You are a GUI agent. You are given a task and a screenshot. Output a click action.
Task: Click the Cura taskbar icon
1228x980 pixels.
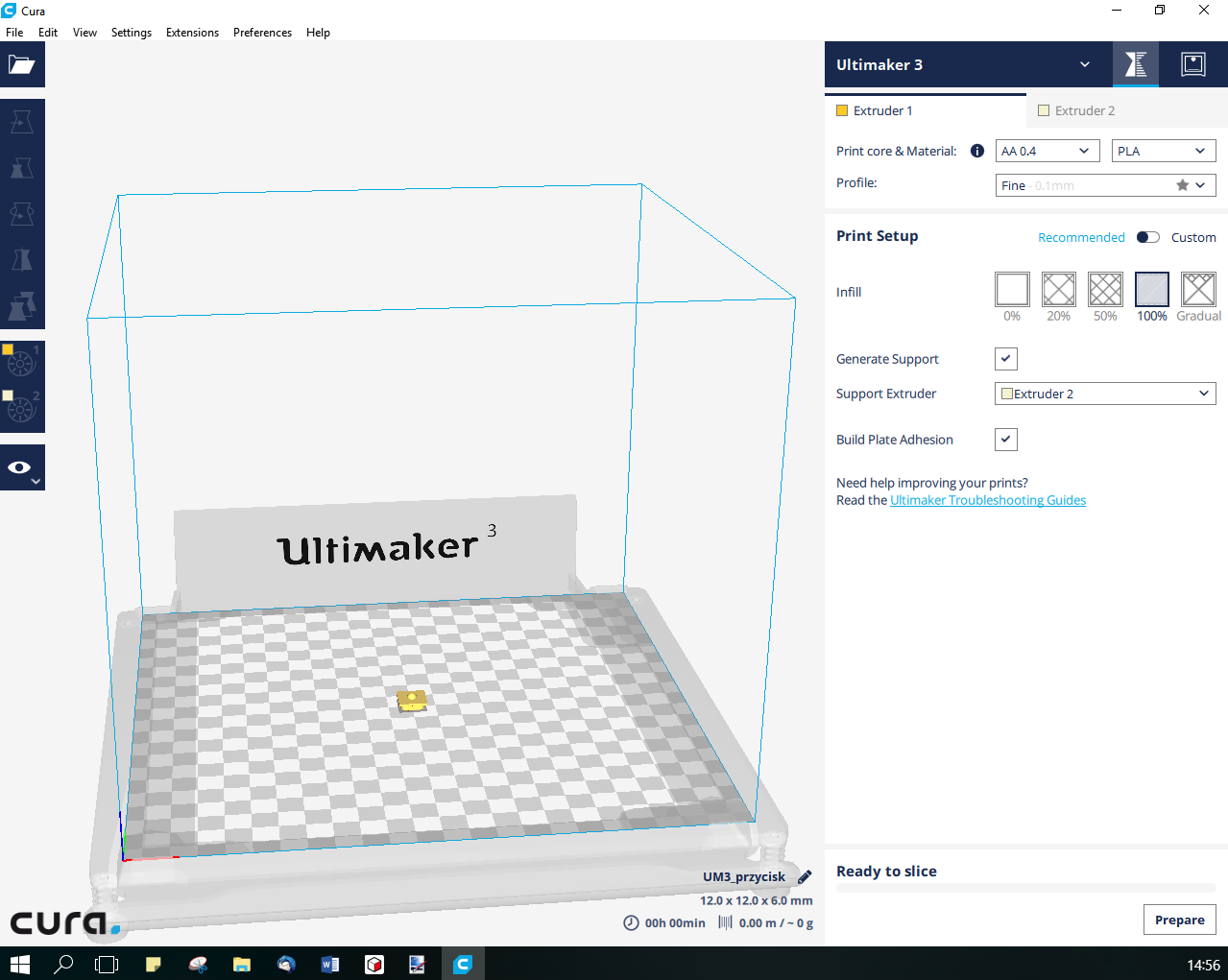coord(462,964)
